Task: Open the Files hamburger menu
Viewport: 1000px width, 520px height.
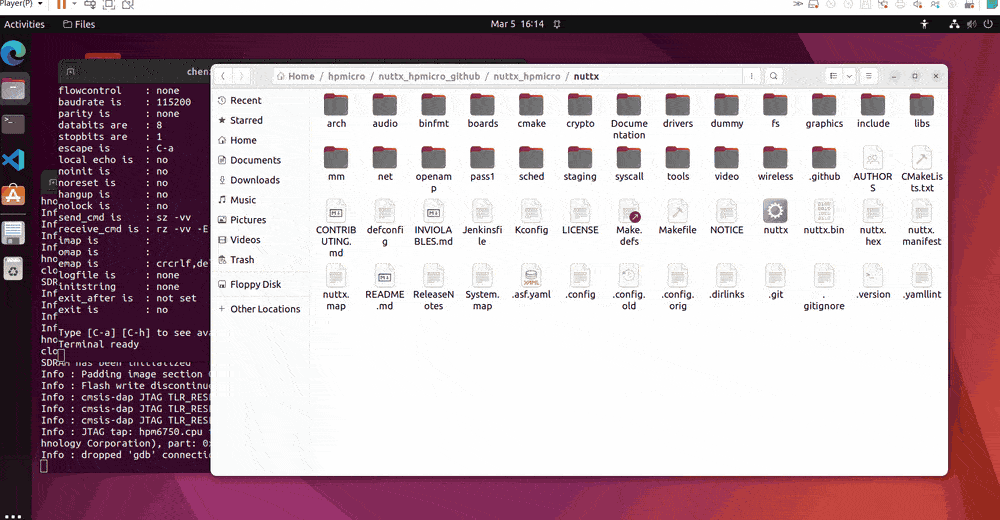Action: [x=869, y=76]
